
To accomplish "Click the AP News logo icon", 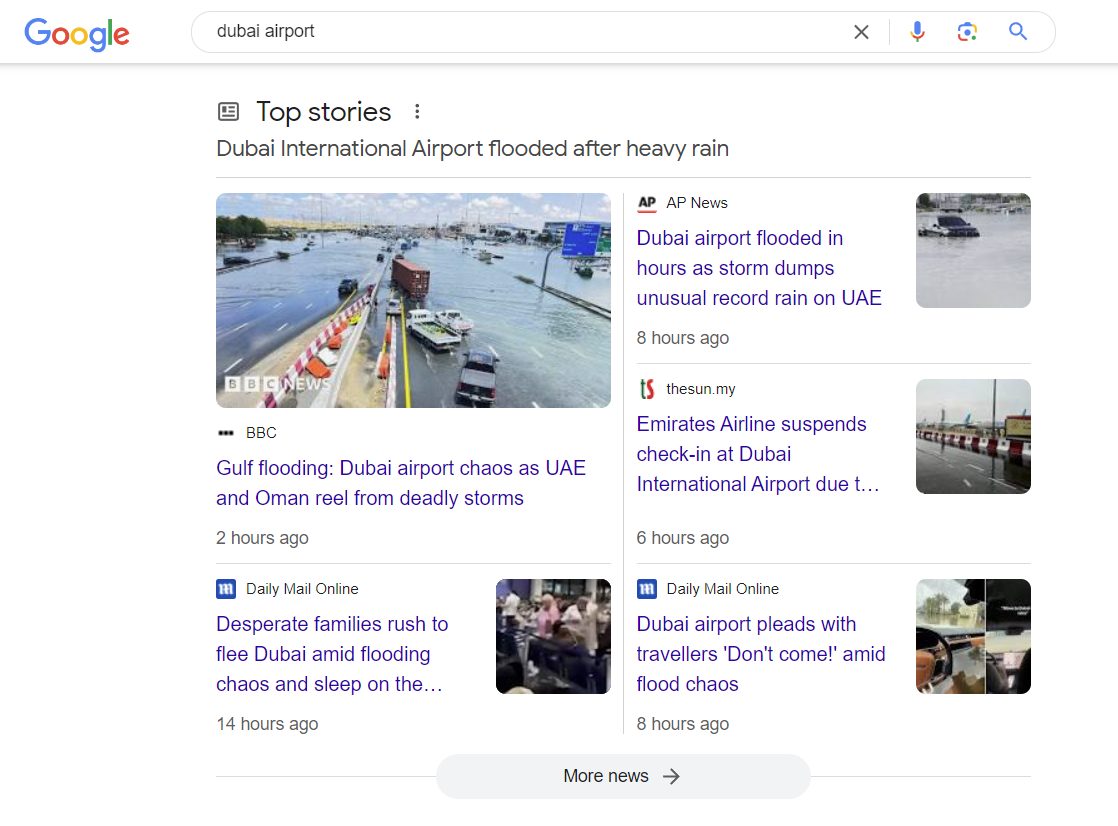I will point(647,203).
